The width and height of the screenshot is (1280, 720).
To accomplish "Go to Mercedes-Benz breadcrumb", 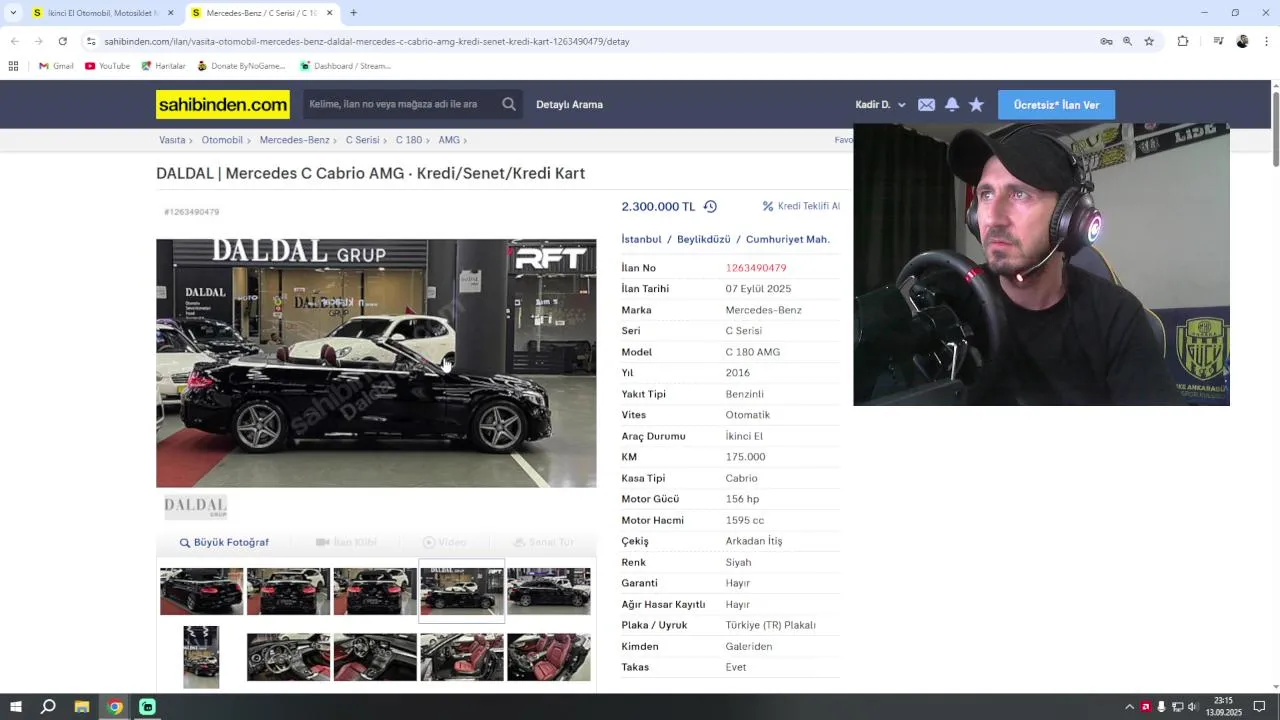I will pos(294,140).
